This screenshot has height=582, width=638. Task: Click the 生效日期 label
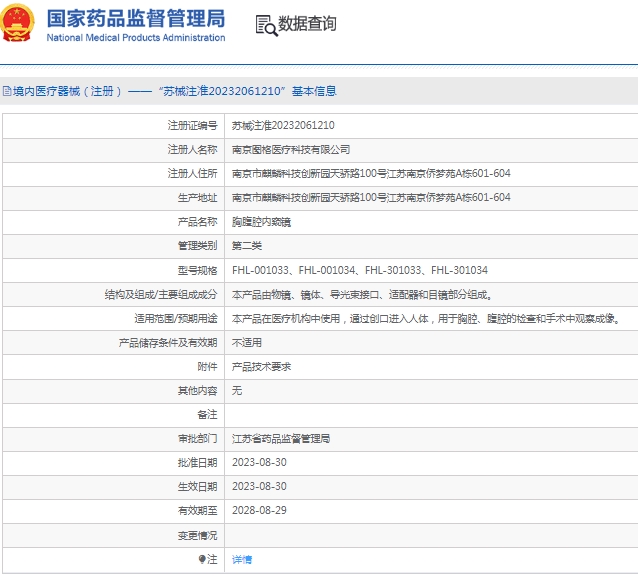pos(197,487)
